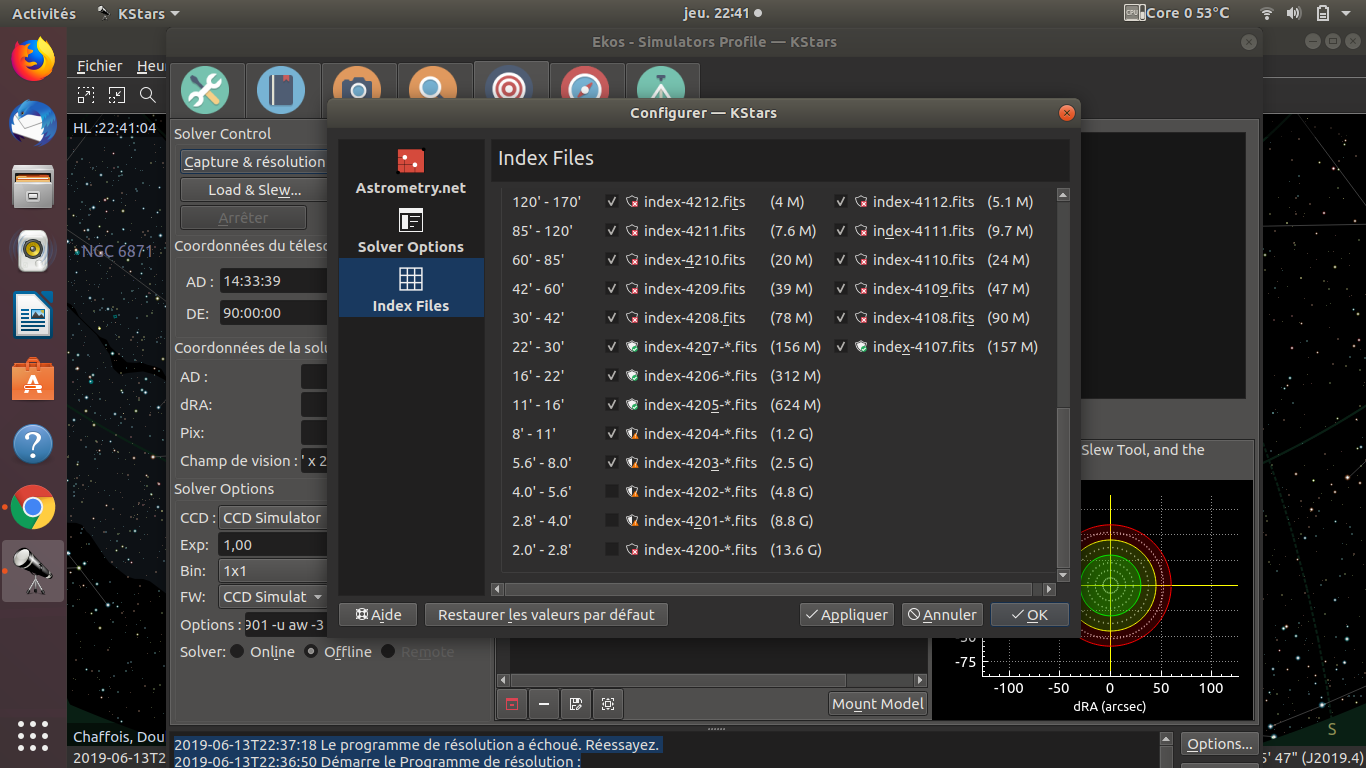Click the Options... button beside the log
The image size is (1366, 768).
[1220, 744]
